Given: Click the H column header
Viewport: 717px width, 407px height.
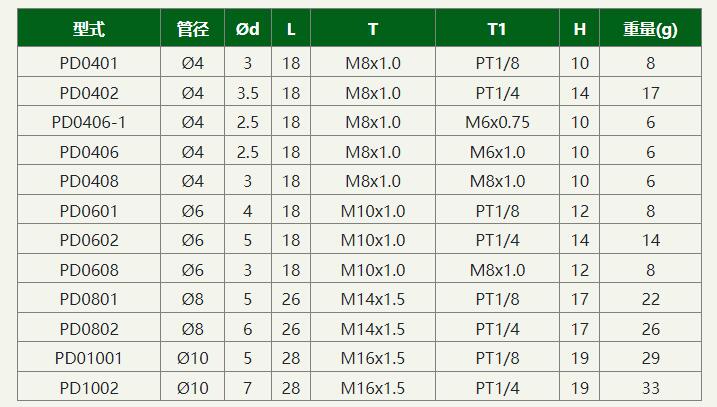Looking at the screenshot, I should click(579, 29).
